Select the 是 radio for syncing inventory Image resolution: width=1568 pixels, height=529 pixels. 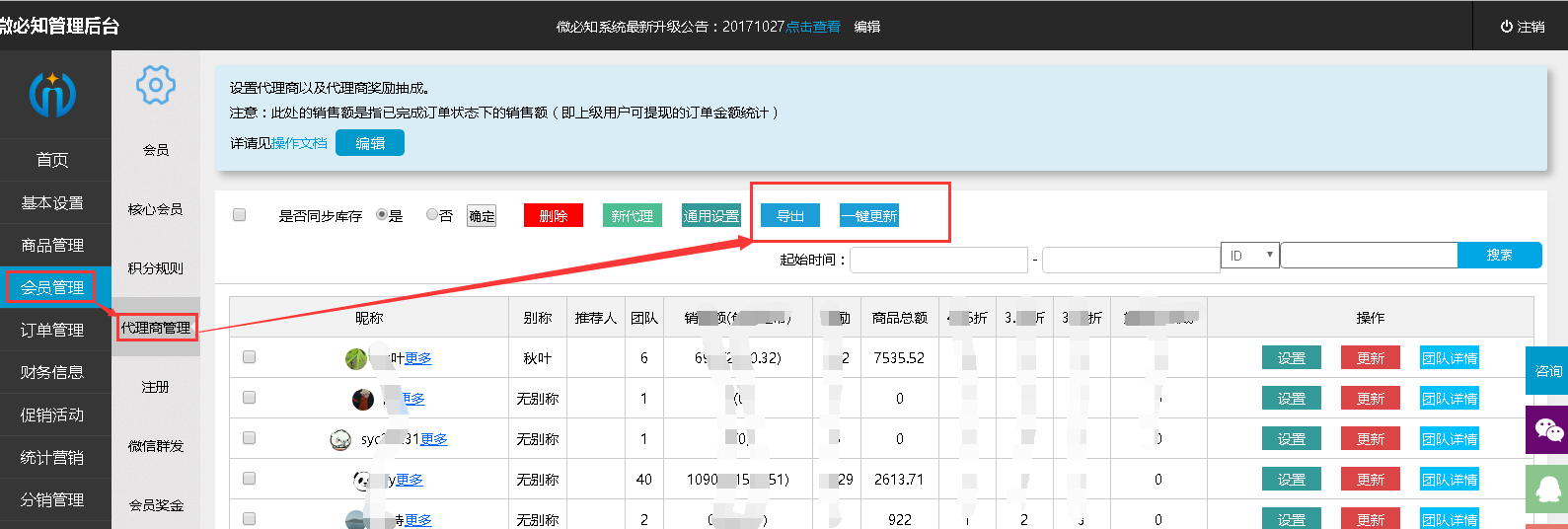(x=382, y=215)
